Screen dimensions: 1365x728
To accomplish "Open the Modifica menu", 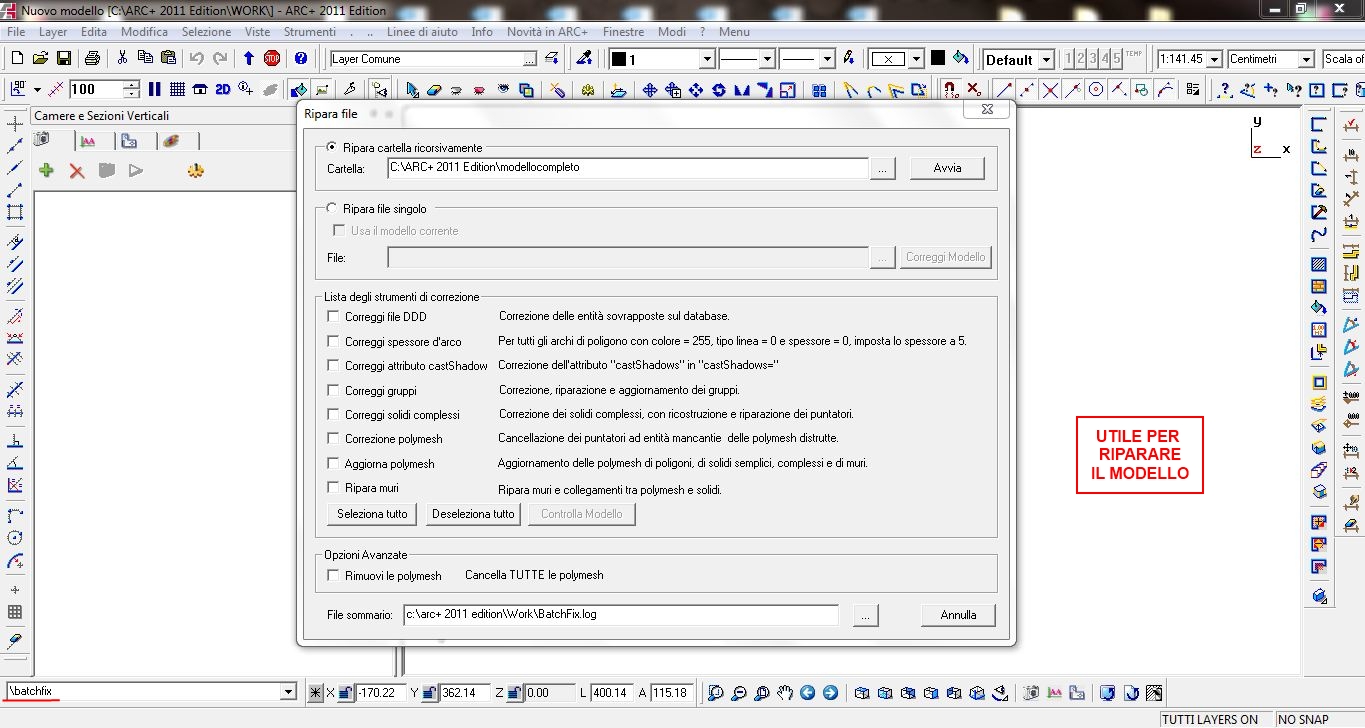I will point(144,32).
